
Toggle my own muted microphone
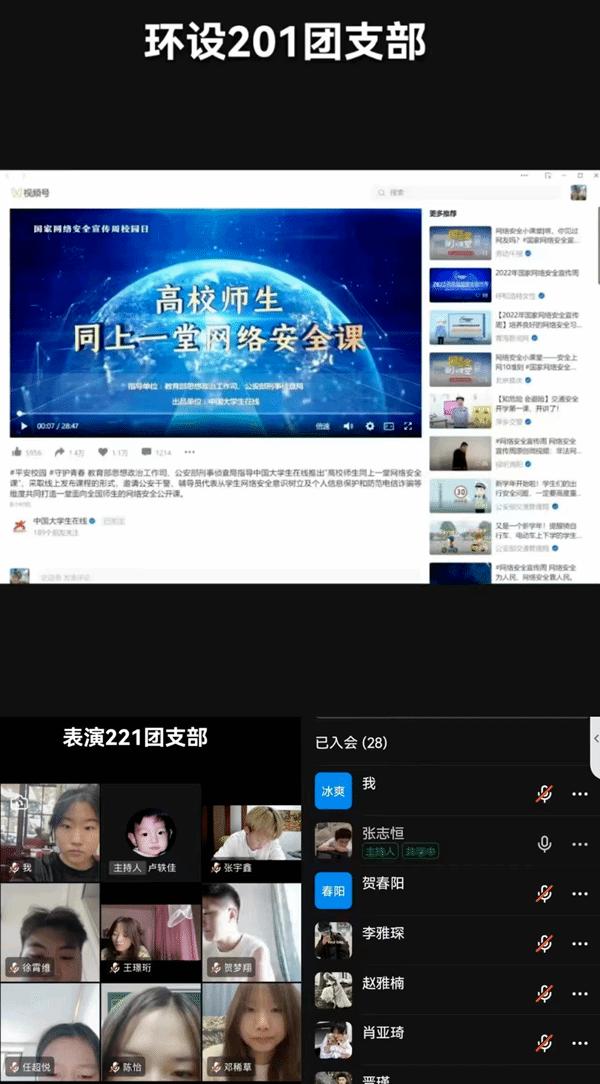544,794
